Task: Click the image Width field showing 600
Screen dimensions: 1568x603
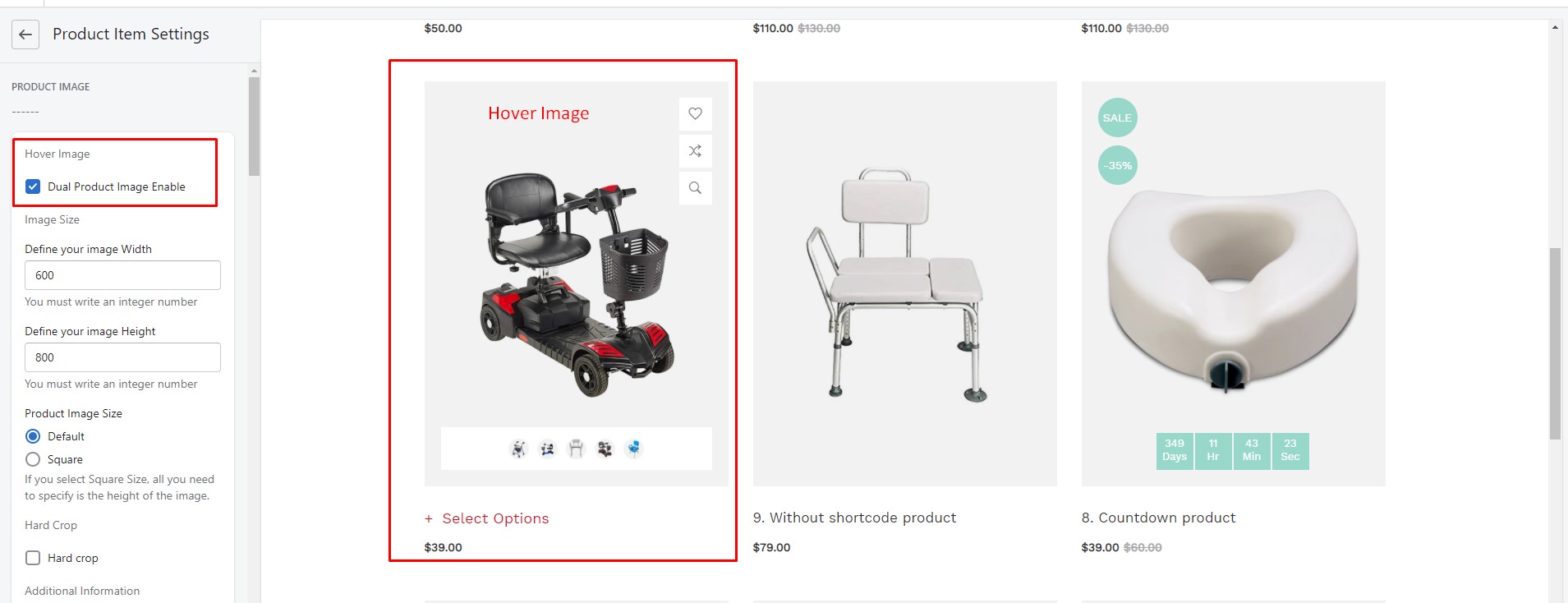Action: tap(122, 275)
